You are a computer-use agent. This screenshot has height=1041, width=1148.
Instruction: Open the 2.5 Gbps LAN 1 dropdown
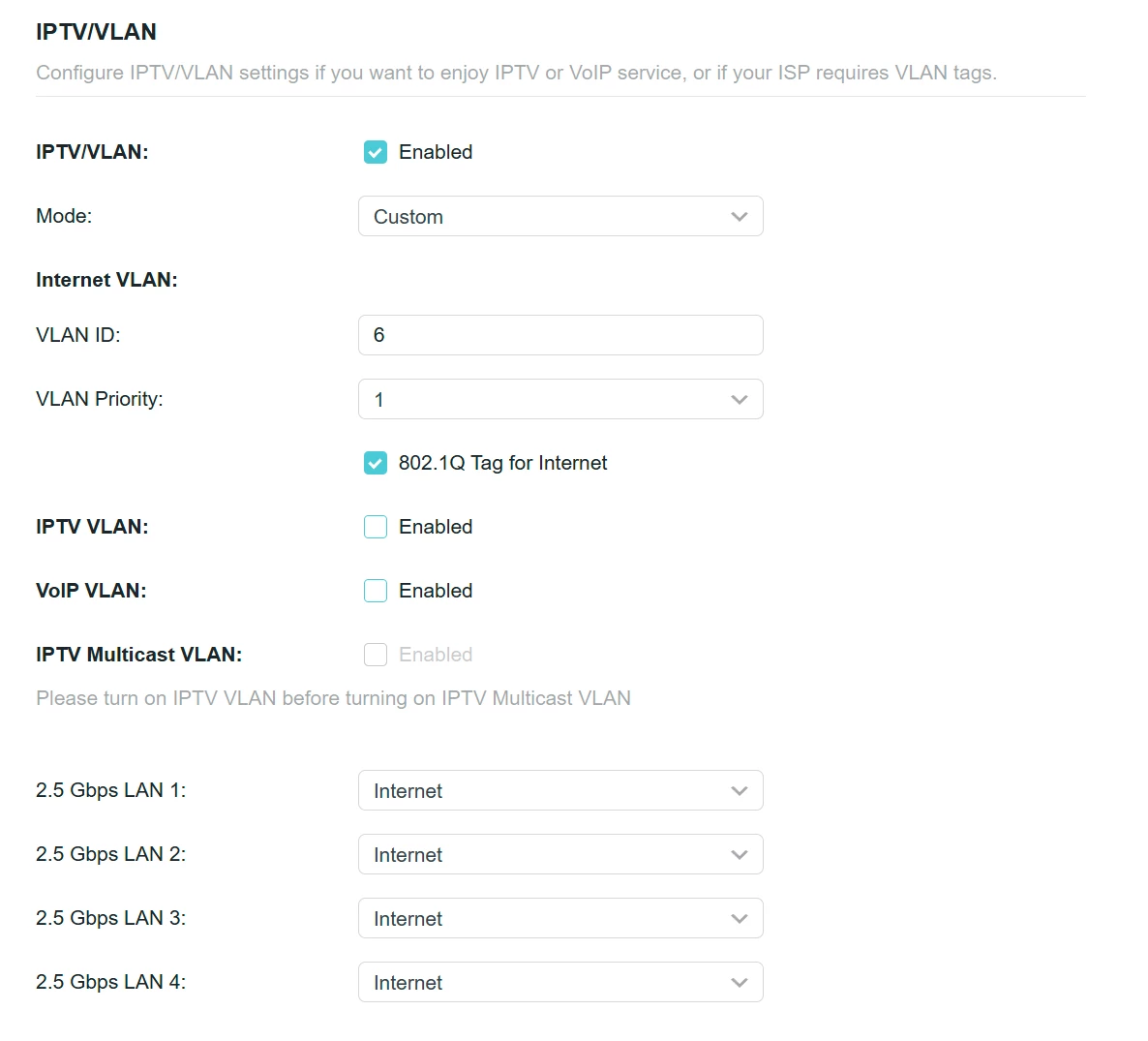click(559, 791)
